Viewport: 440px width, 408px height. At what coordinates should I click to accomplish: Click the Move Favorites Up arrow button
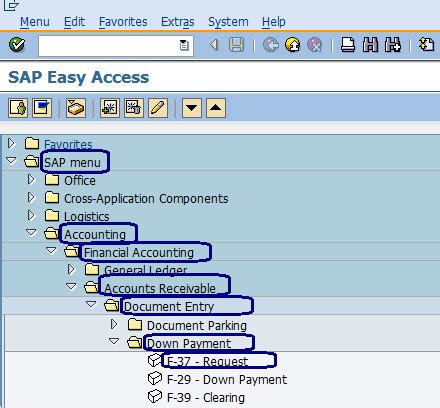pos(216,108)
